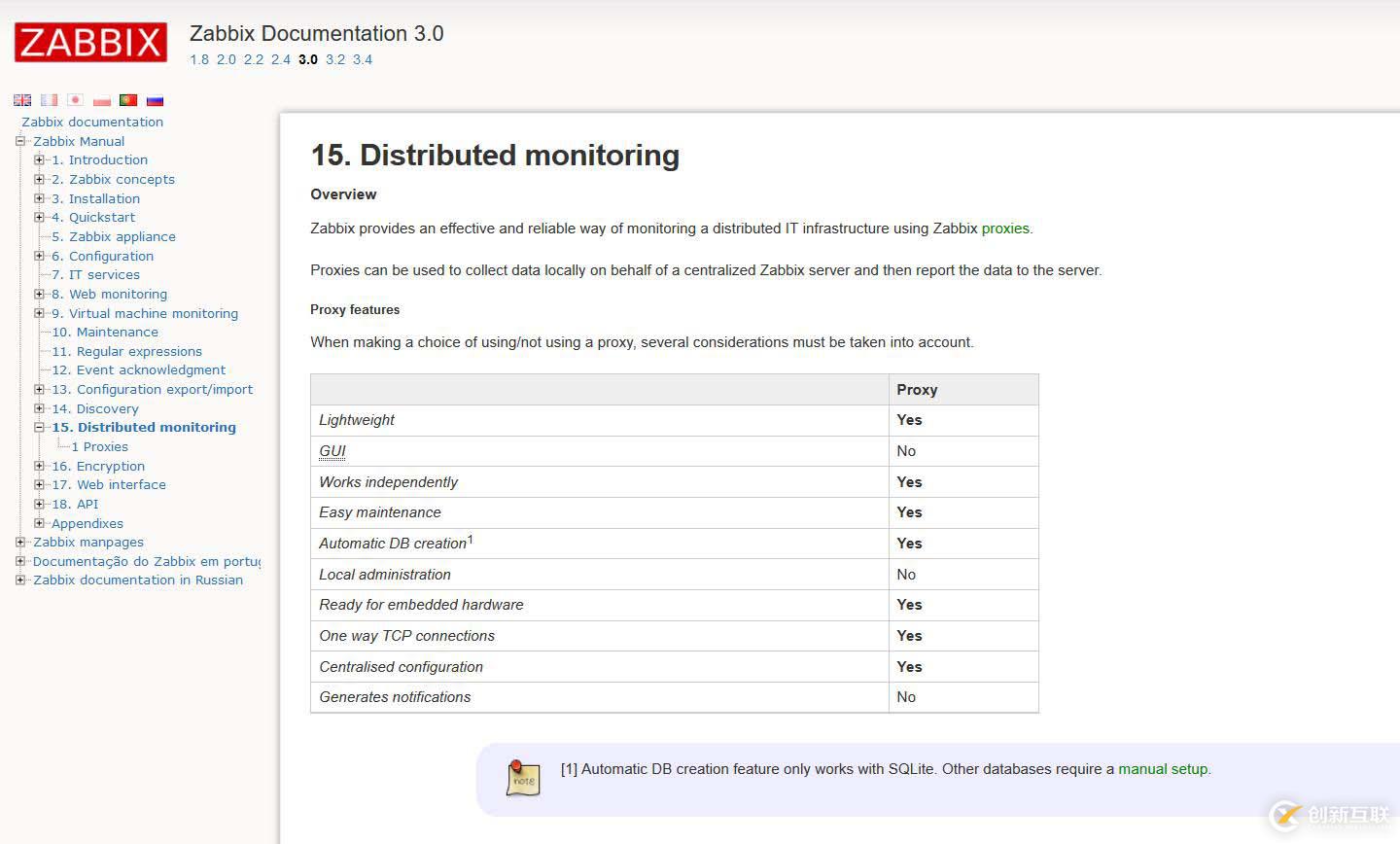
Task: Click the GUI abbreviation in the table
Action: (332, 451)
